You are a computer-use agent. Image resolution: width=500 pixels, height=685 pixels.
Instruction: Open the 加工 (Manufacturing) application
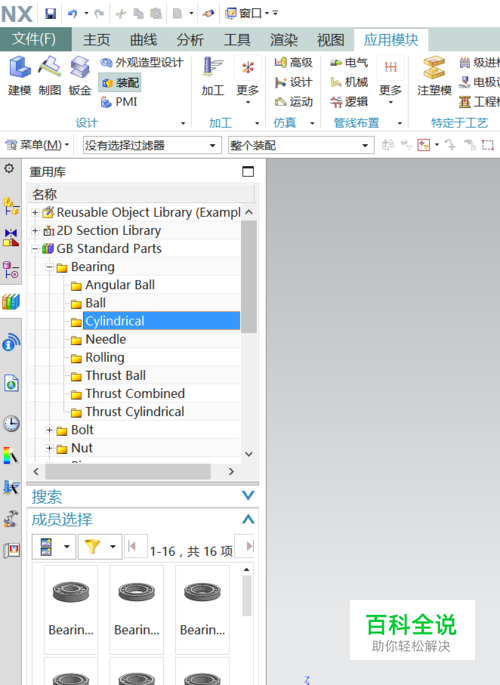[x=213, y=76]
